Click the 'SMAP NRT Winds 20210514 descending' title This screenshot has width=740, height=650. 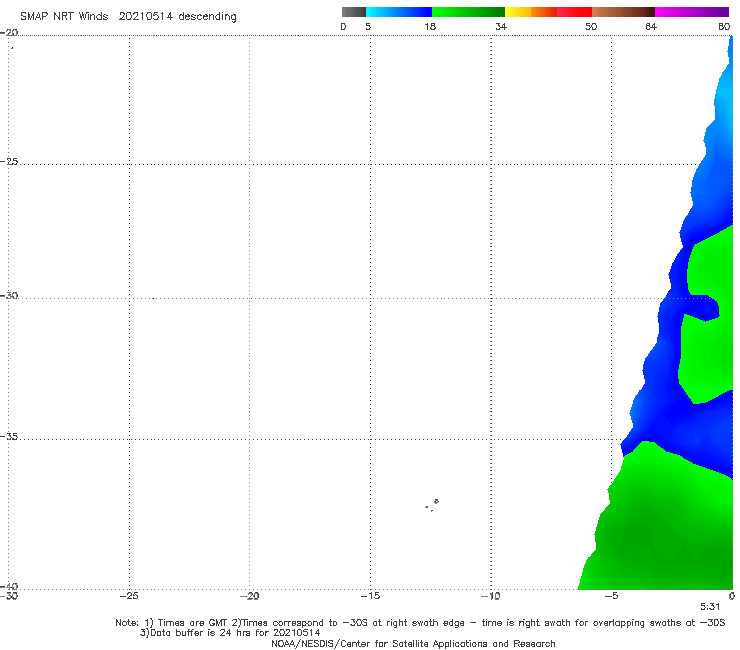coord(128,16)
